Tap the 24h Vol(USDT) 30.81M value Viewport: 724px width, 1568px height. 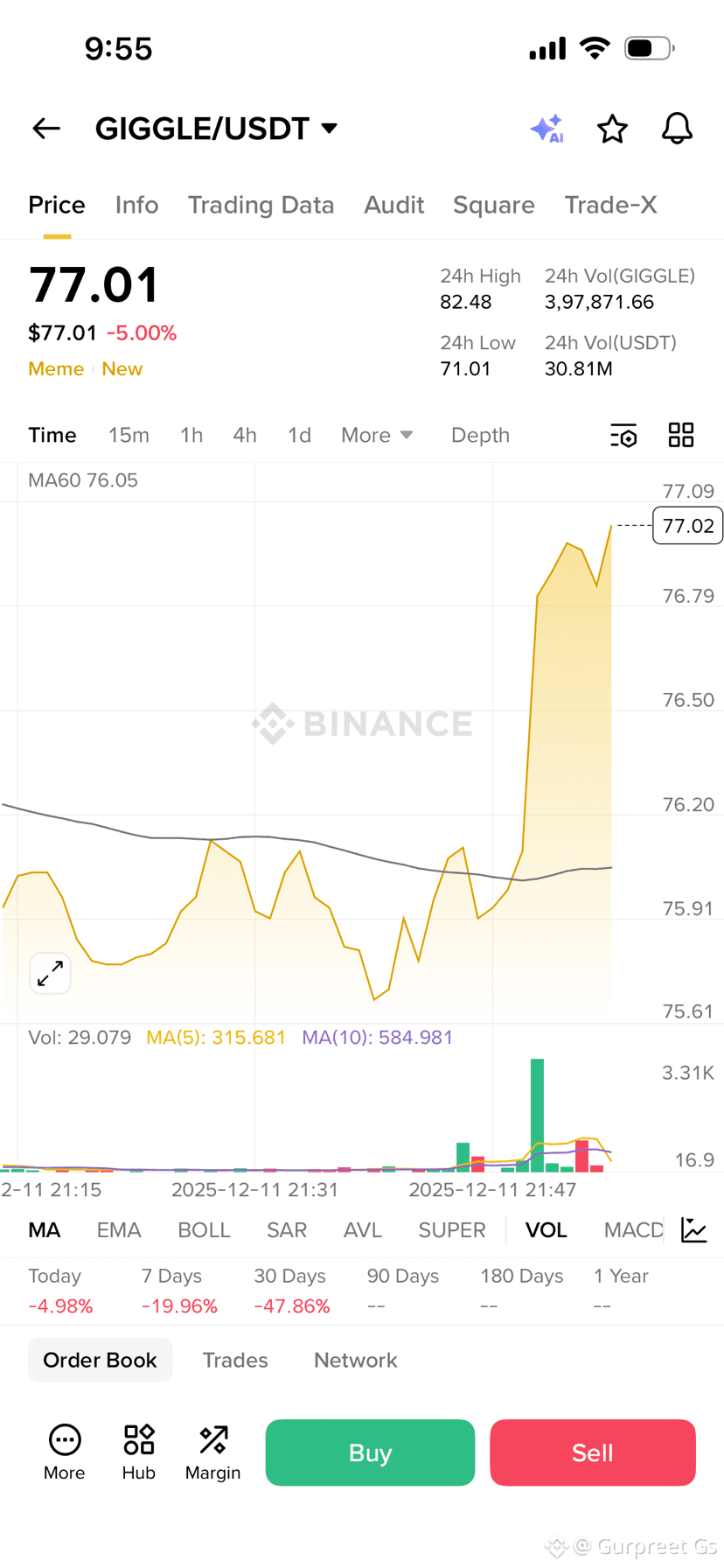tap(578, 368)
